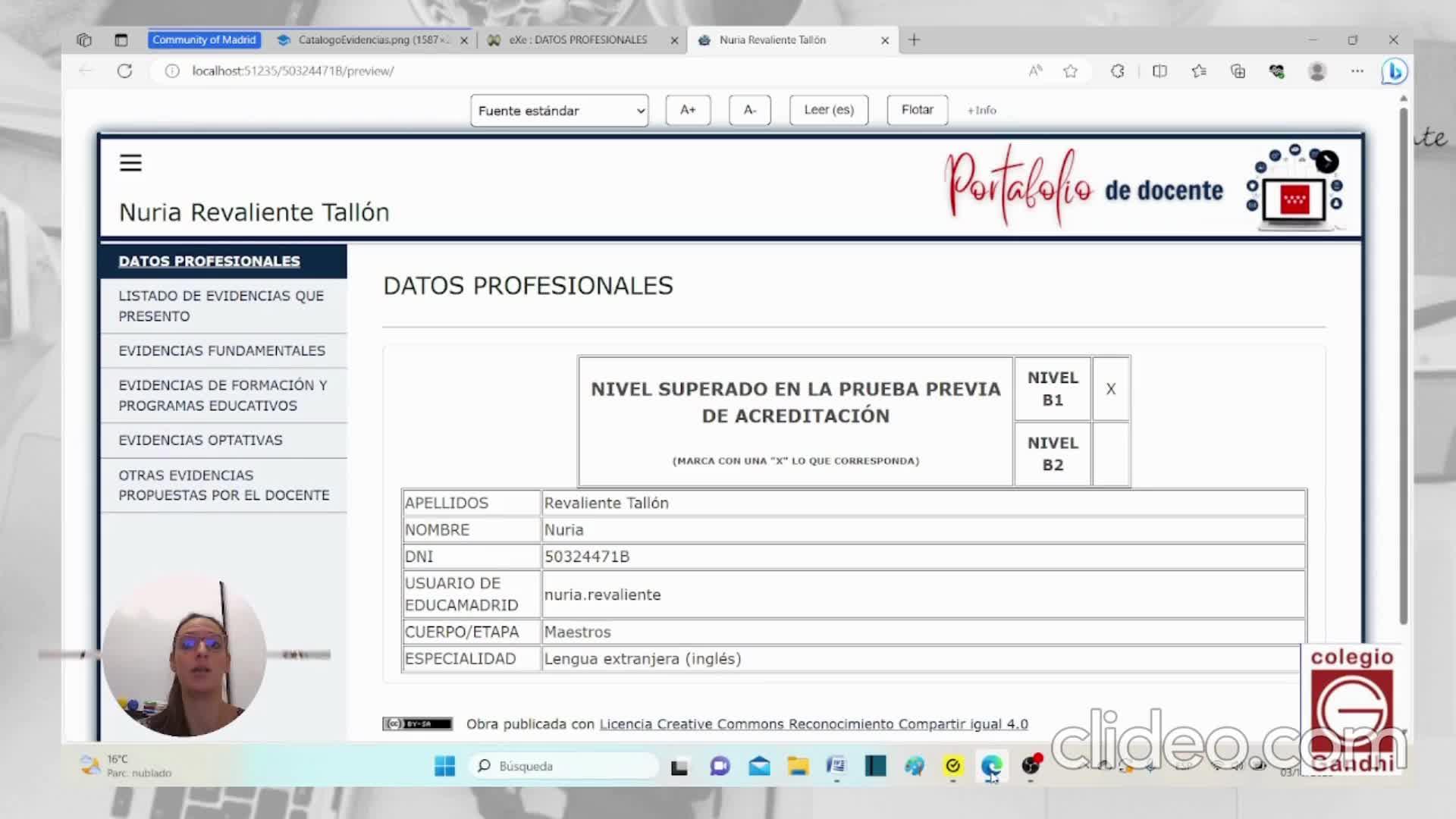Screen dimensions: 1456x819
Task: Toggle split screen view icon
Action: point(1159,71)
